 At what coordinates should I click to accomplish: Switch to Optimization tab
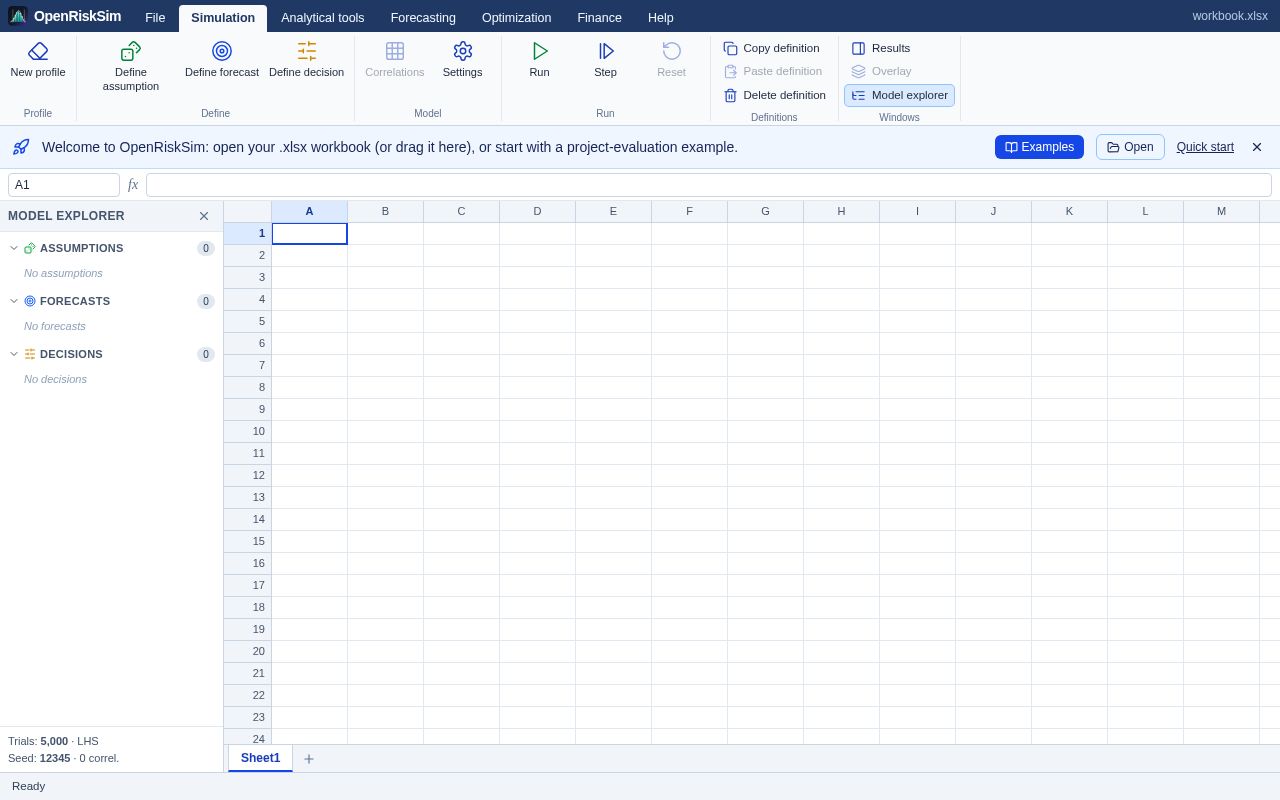pyautogui.click(x=516, y=18)
